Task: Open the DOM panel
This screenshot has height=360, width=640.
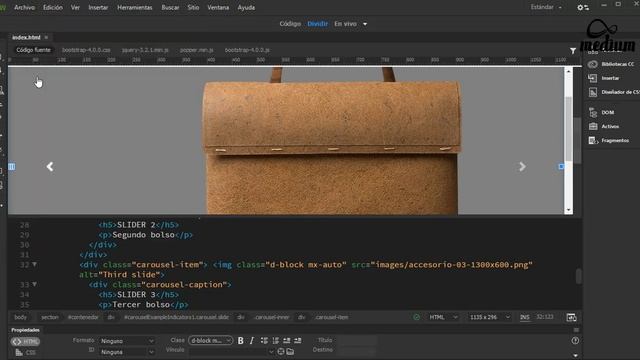Action: click(x=602, y=112)
